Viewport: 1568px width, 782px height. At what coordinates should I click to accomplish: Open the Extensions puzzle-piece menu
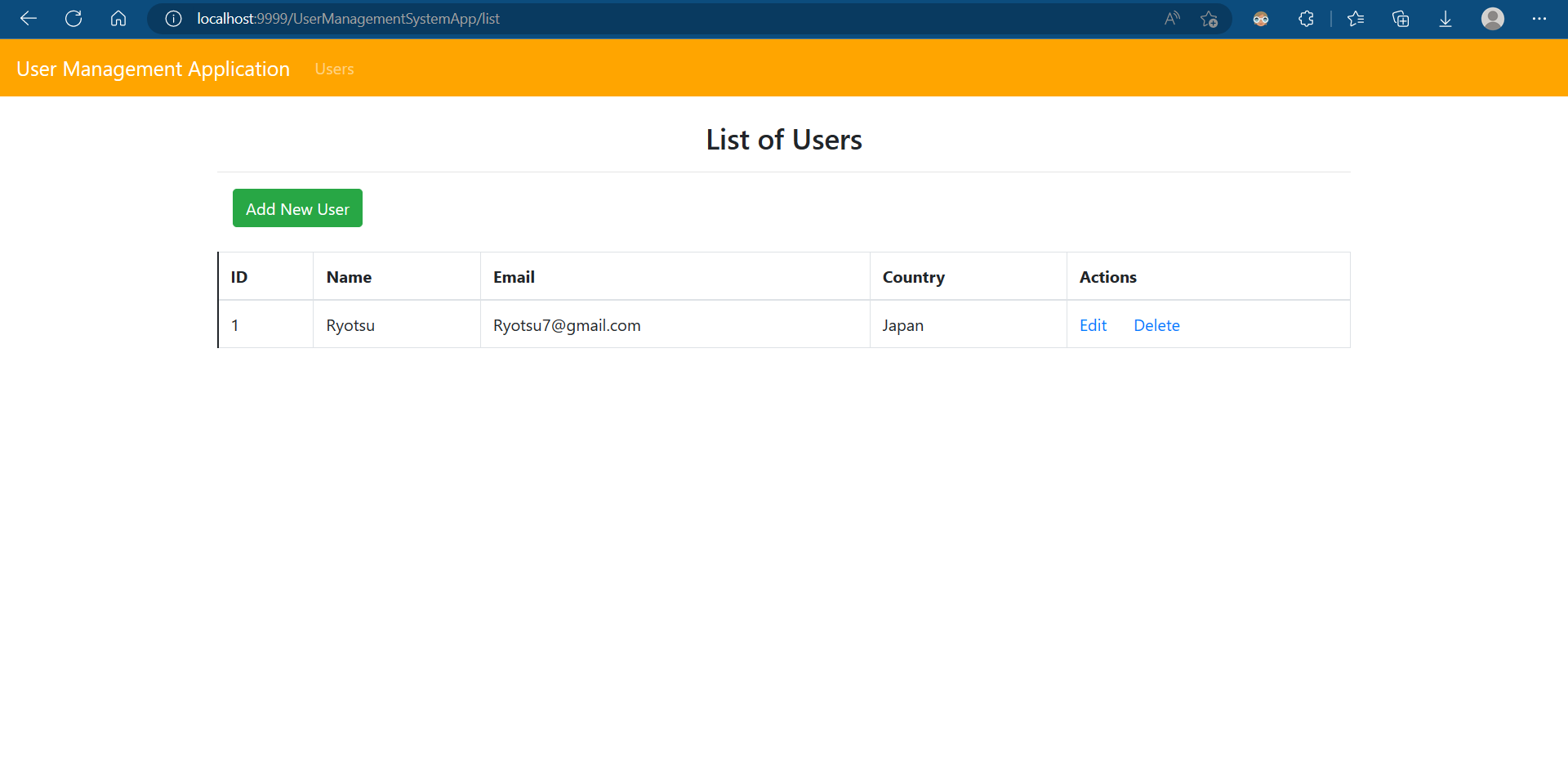(x=1306, y=19)
